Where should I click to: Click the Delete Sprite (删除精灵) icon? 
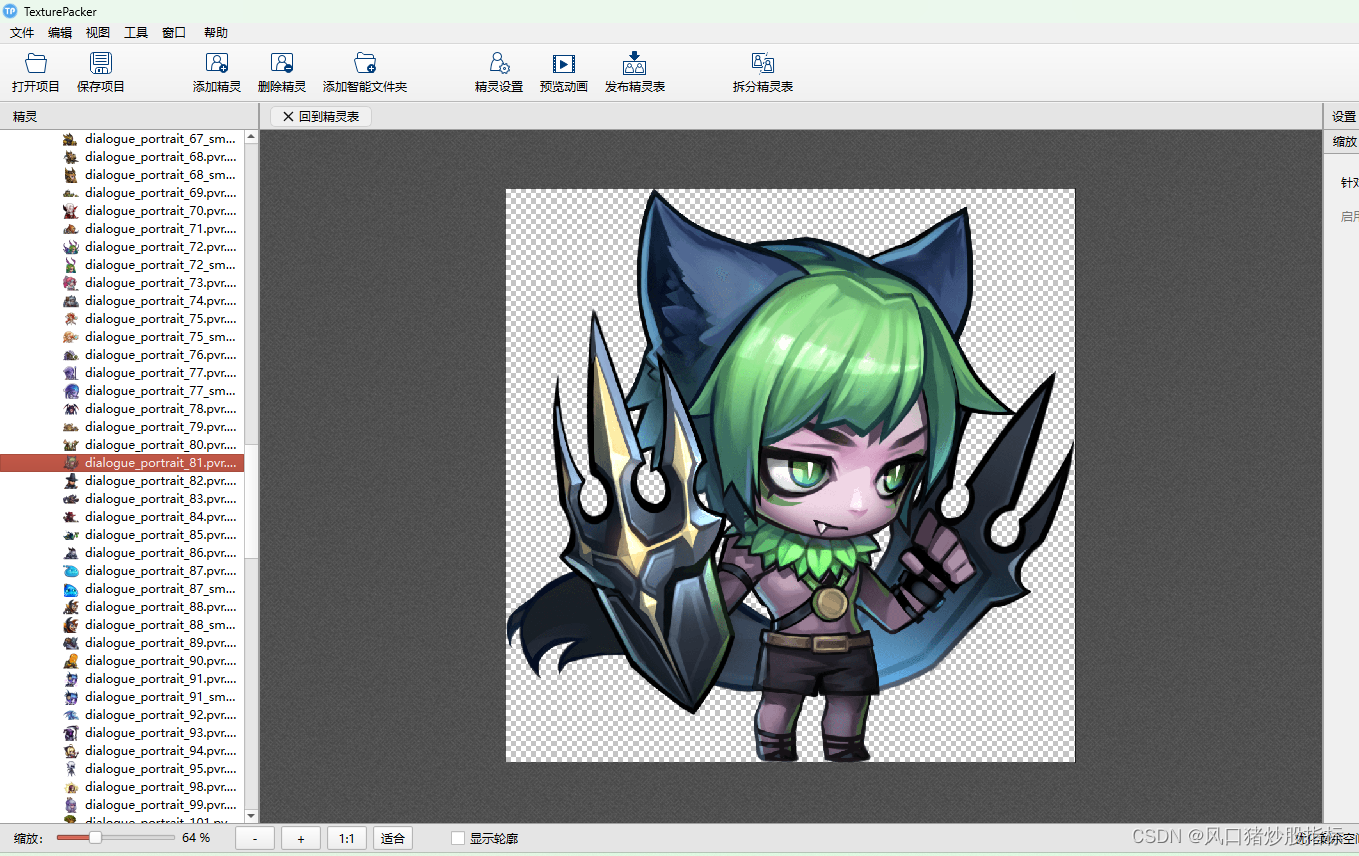tap(282, 64)
